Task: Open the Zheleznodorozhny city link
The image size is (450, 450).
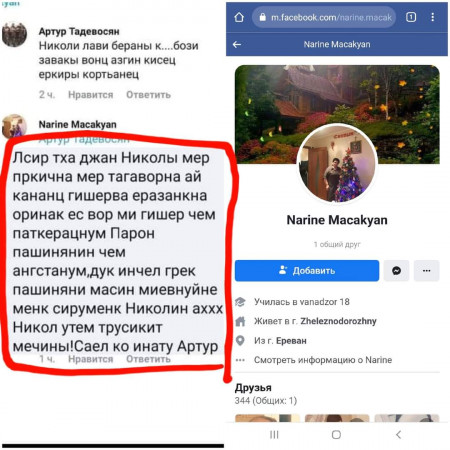Action: [338, 321]
